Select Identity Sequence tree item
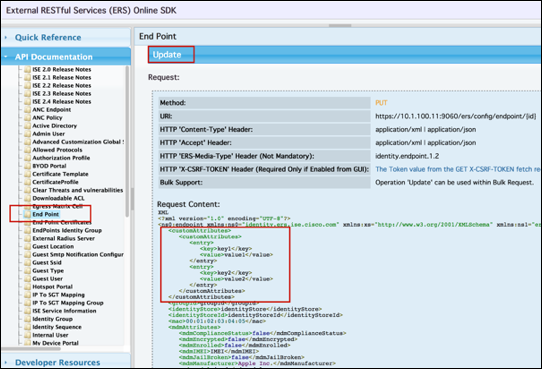The height and width of the screenshot is (369, 542). [x=57, y=327]
